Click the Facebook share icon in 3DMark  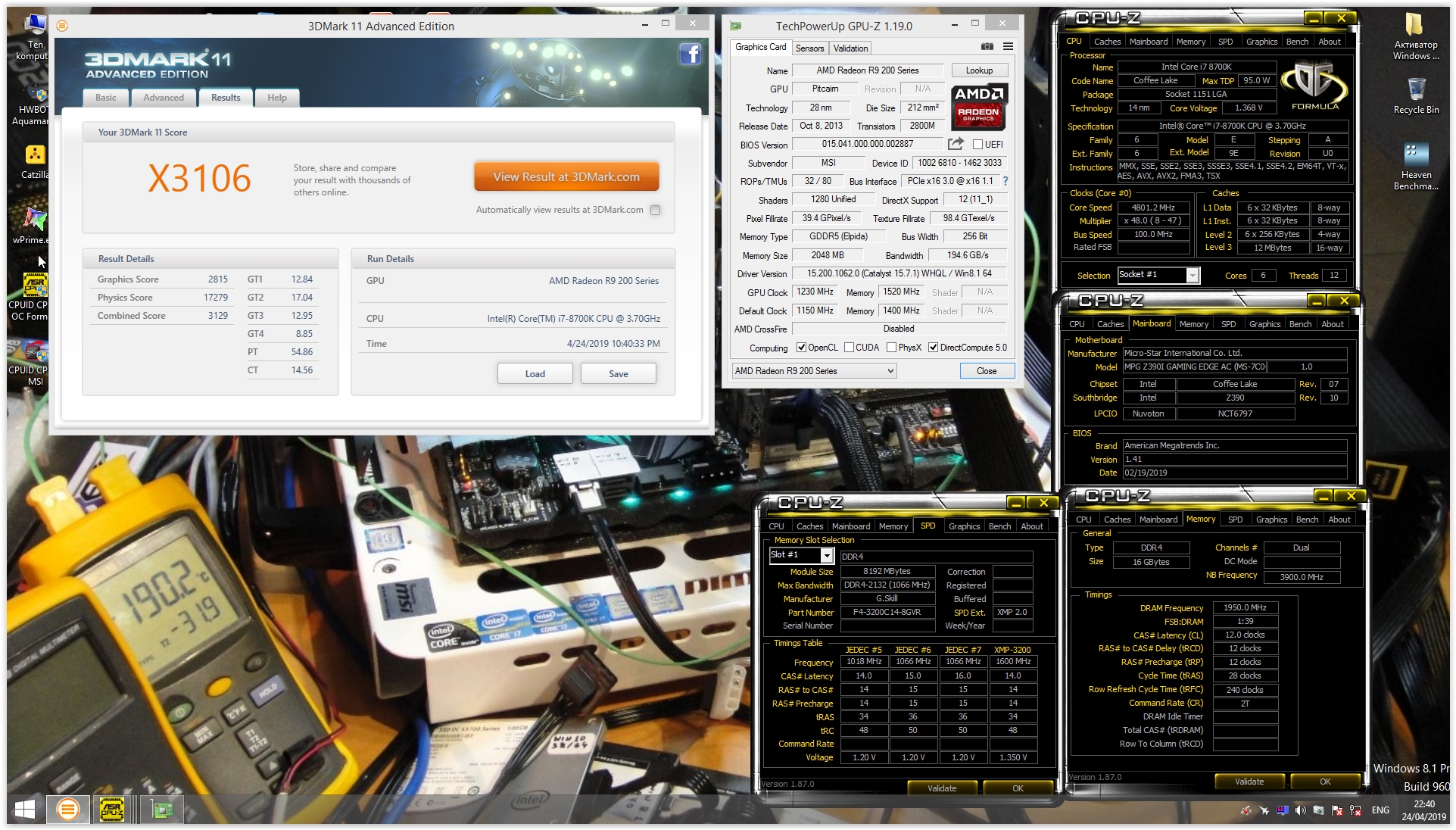[x=690, y=54]
